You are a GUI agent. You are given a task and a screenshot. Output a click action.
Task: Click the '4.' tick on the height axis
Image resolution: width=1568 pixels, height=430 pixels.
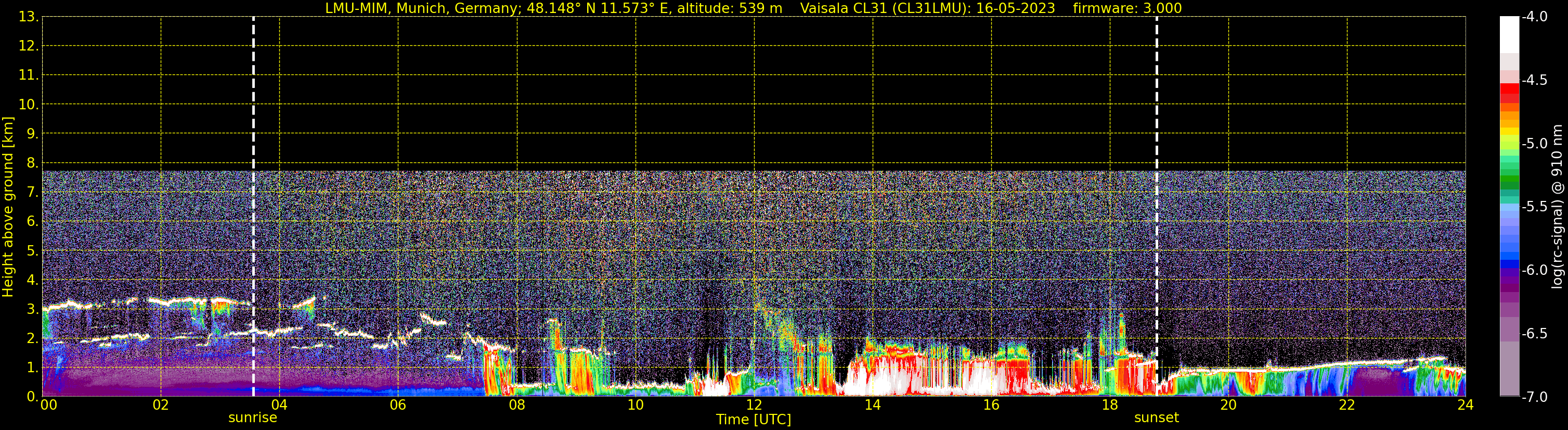point(32,280)
